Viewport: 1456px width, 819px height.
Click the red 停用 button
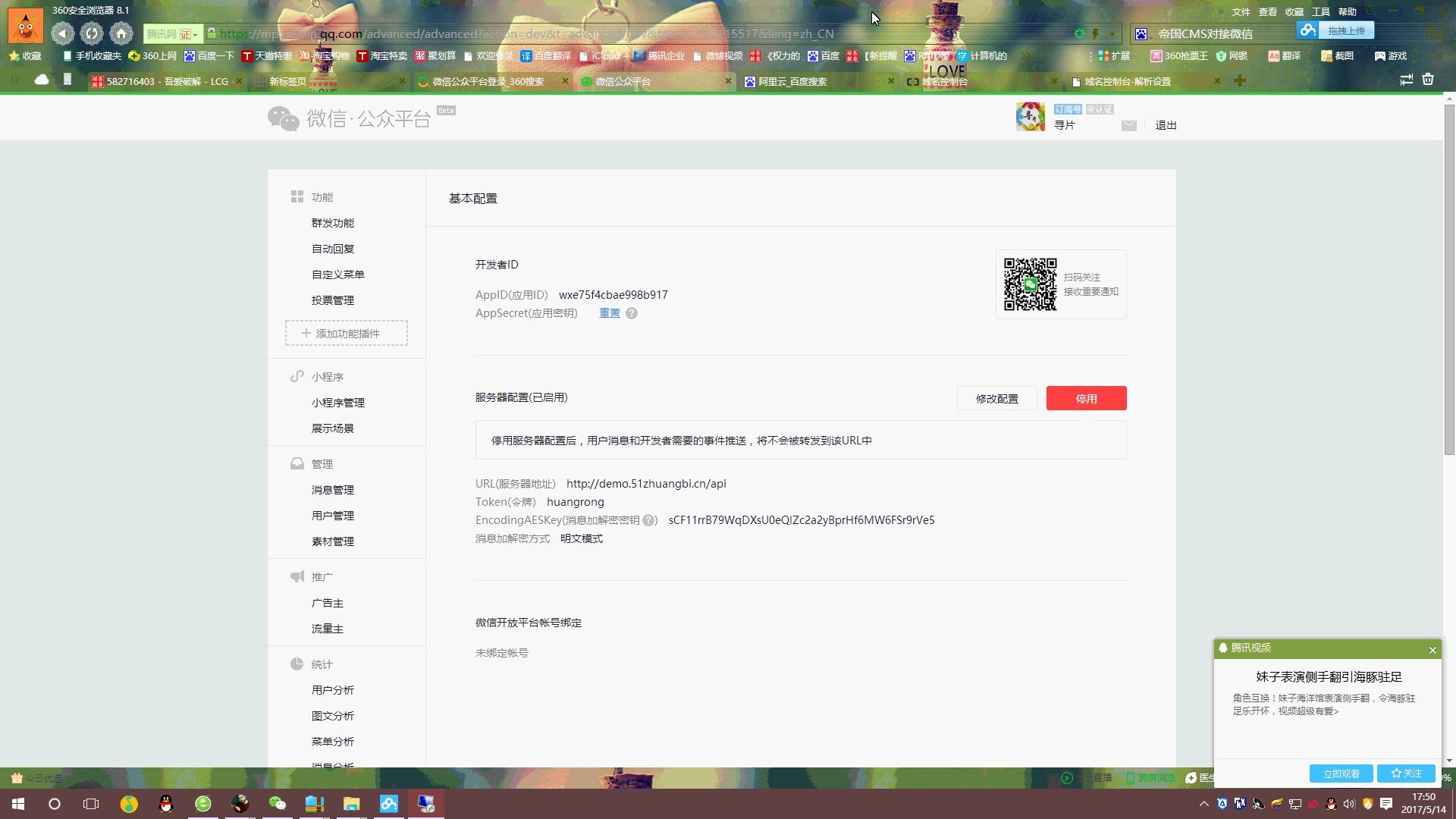click(1086, 398)
